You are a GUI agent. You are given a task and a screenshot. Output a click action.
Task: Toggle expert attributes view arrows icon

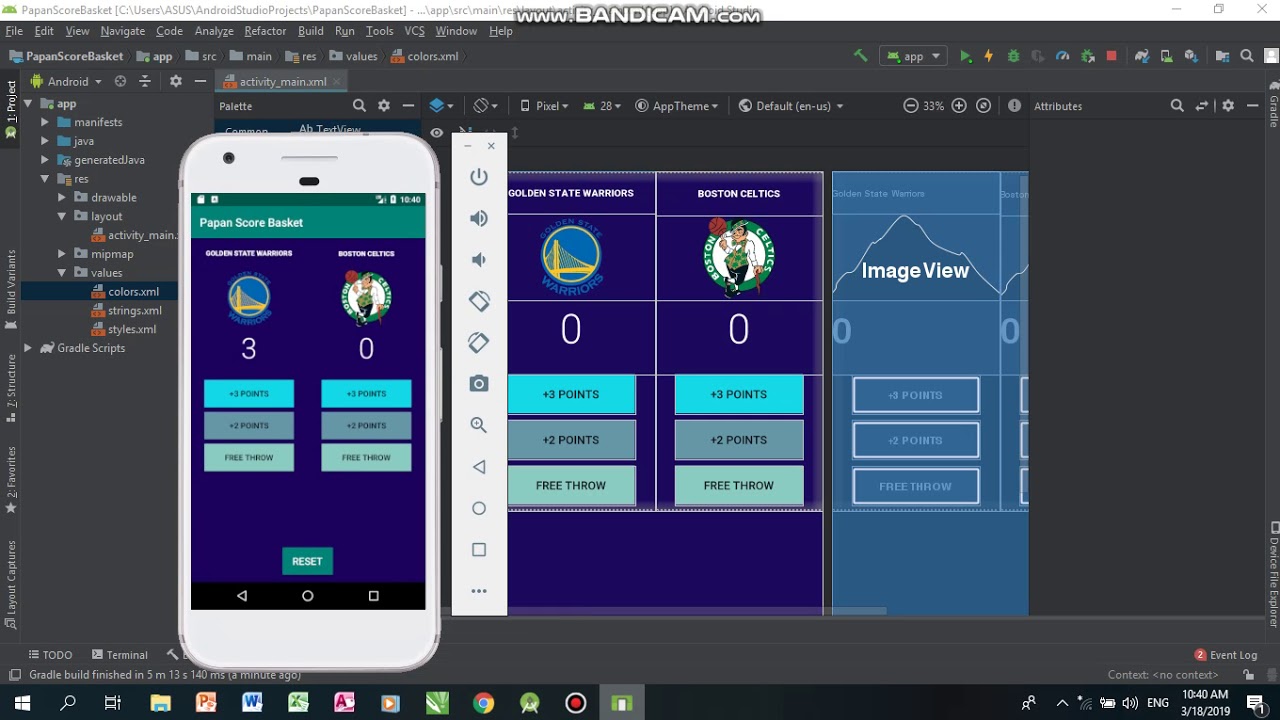point(1202,105)
